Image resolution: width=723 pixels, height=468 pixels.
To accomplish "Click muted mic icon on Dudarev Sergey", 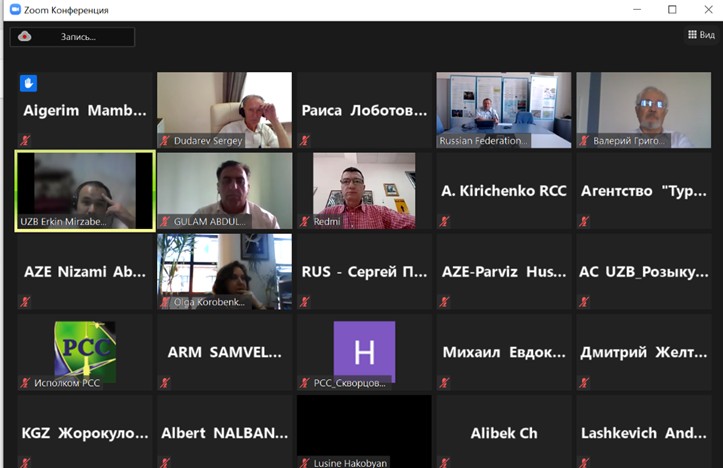I will pyautogui.click(x=165, y=141).
